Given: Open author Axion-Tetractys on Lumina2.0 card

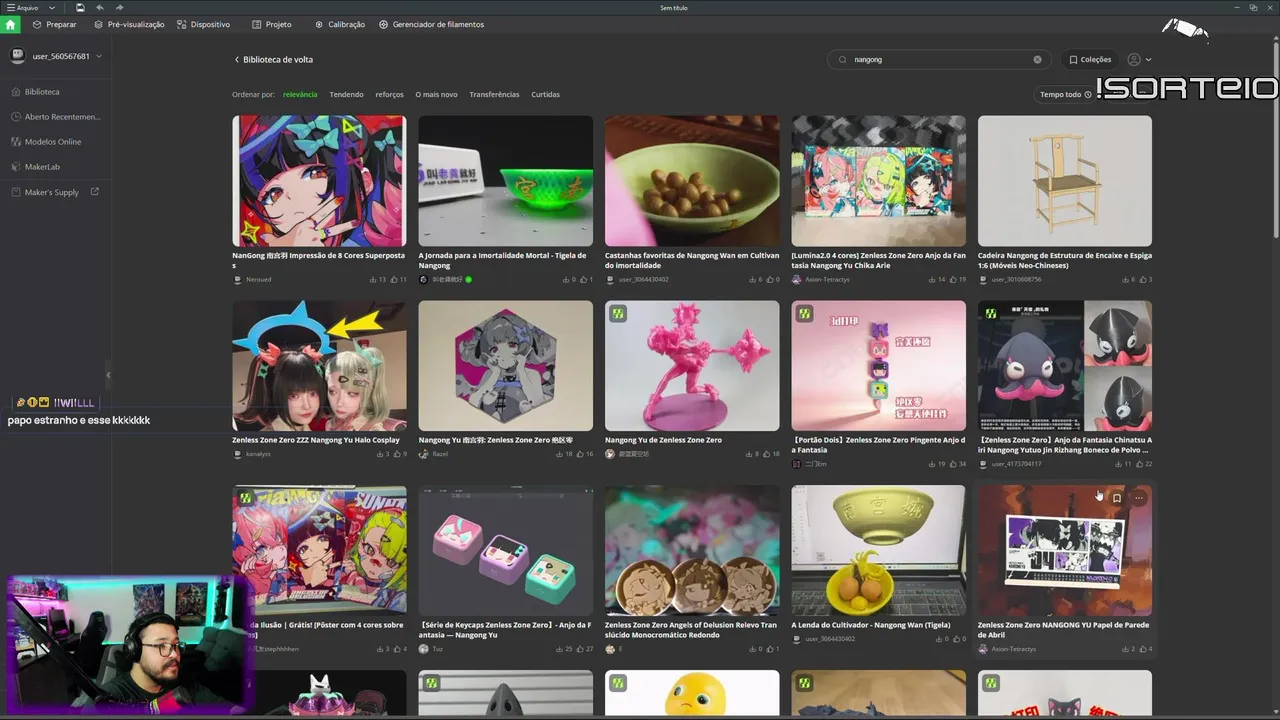Looking at the screenshot, I should [x=826, y=279].
